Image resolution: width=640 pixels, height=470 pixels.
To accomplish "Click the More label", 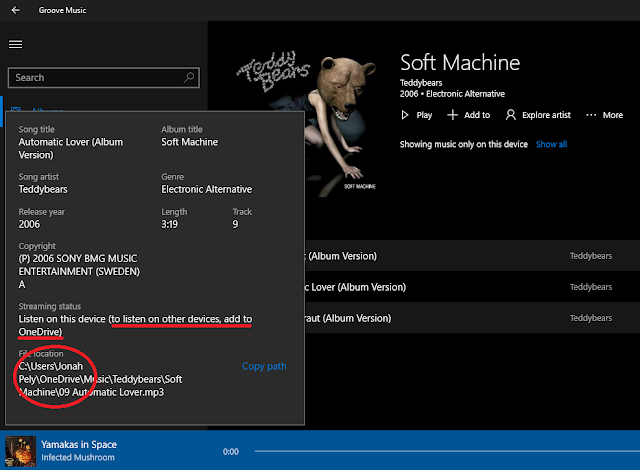I will point(613,115).
